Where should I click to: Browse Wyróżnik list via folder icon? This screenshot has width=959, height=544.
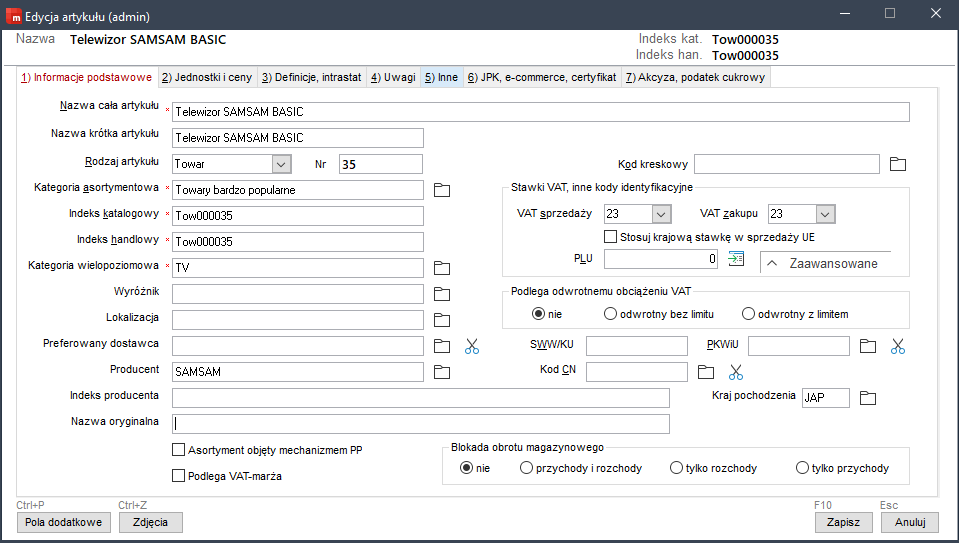tap(442, 294)
